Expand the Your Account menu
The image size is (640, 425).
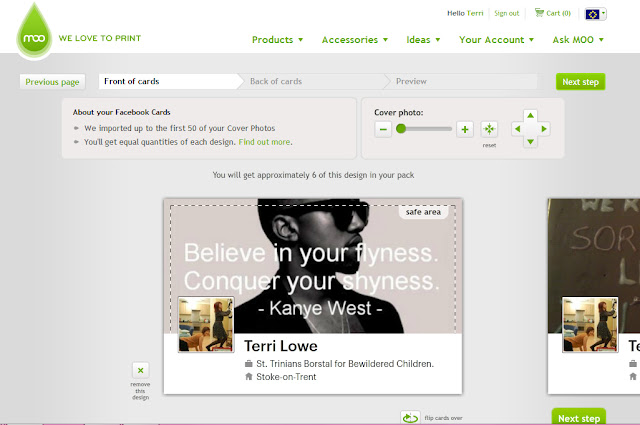click(496, 40)
